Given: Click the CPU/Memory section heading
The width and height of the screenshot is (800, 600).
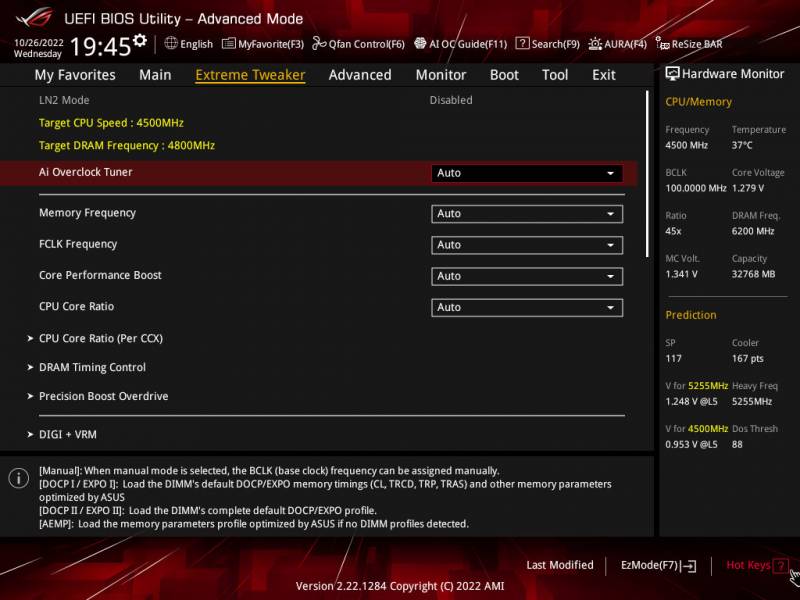Looking at the screenshot, I should [698, 102].
